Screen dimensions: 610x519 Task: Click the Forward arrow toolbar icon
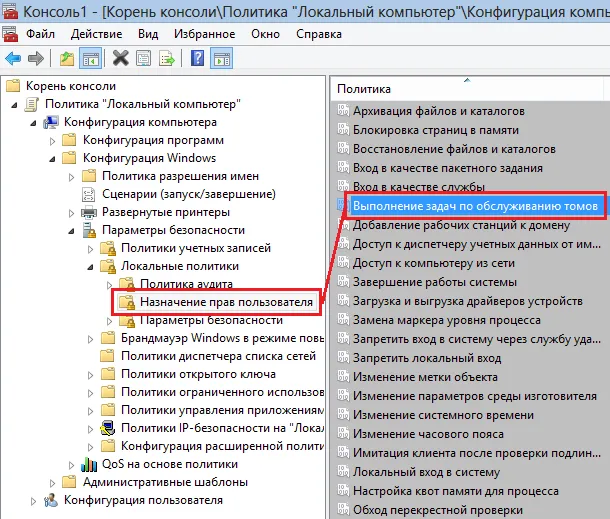click(x=36, y=59)
